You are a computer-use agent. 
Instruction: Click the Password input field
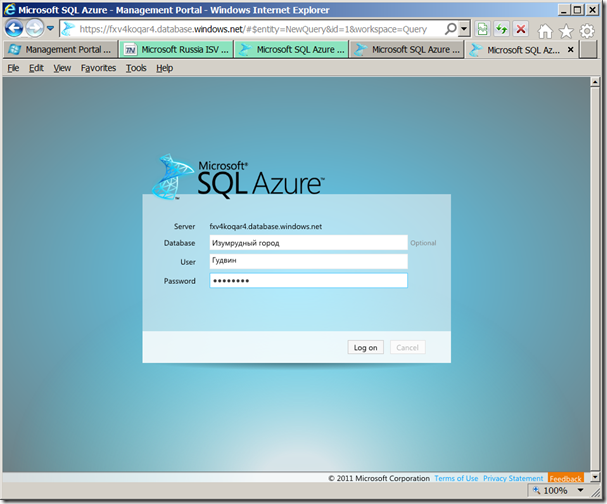[x=309, y=281]
